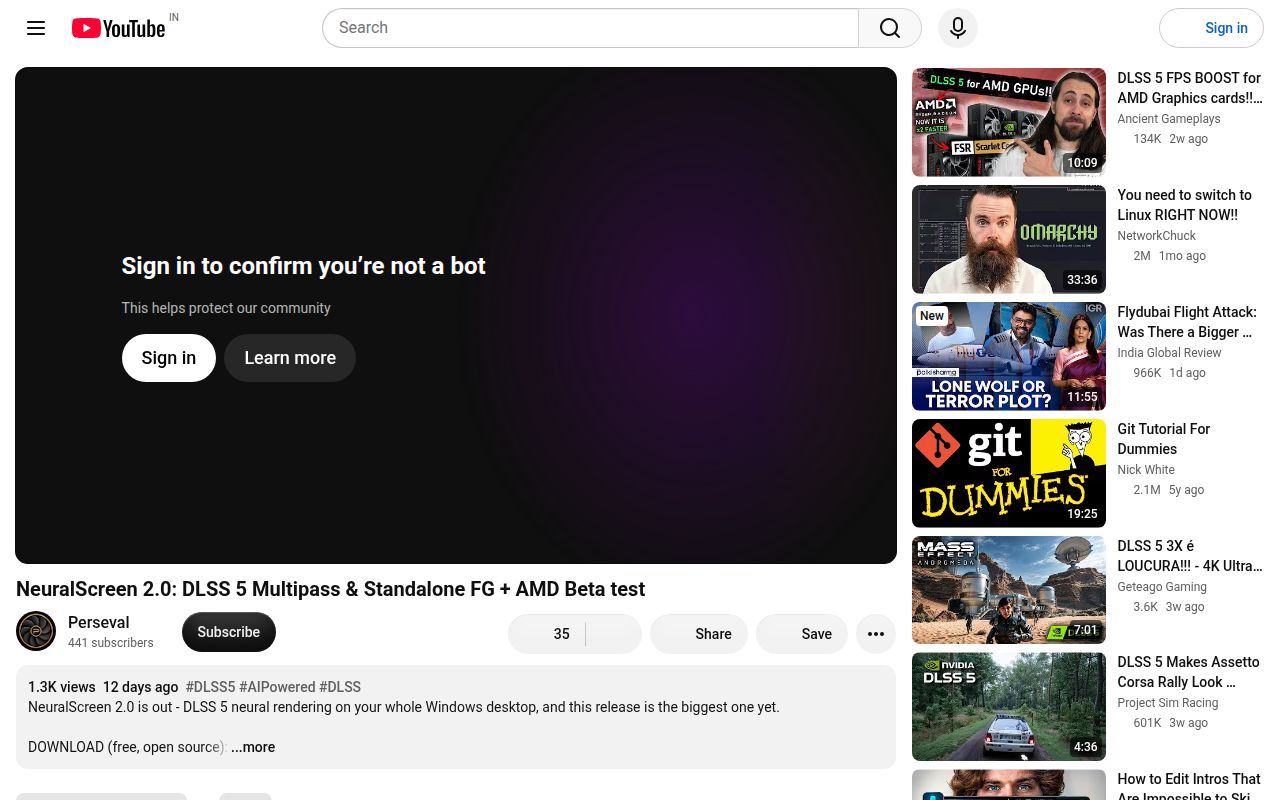Save the video to a playlist

(x=802, y=634)
